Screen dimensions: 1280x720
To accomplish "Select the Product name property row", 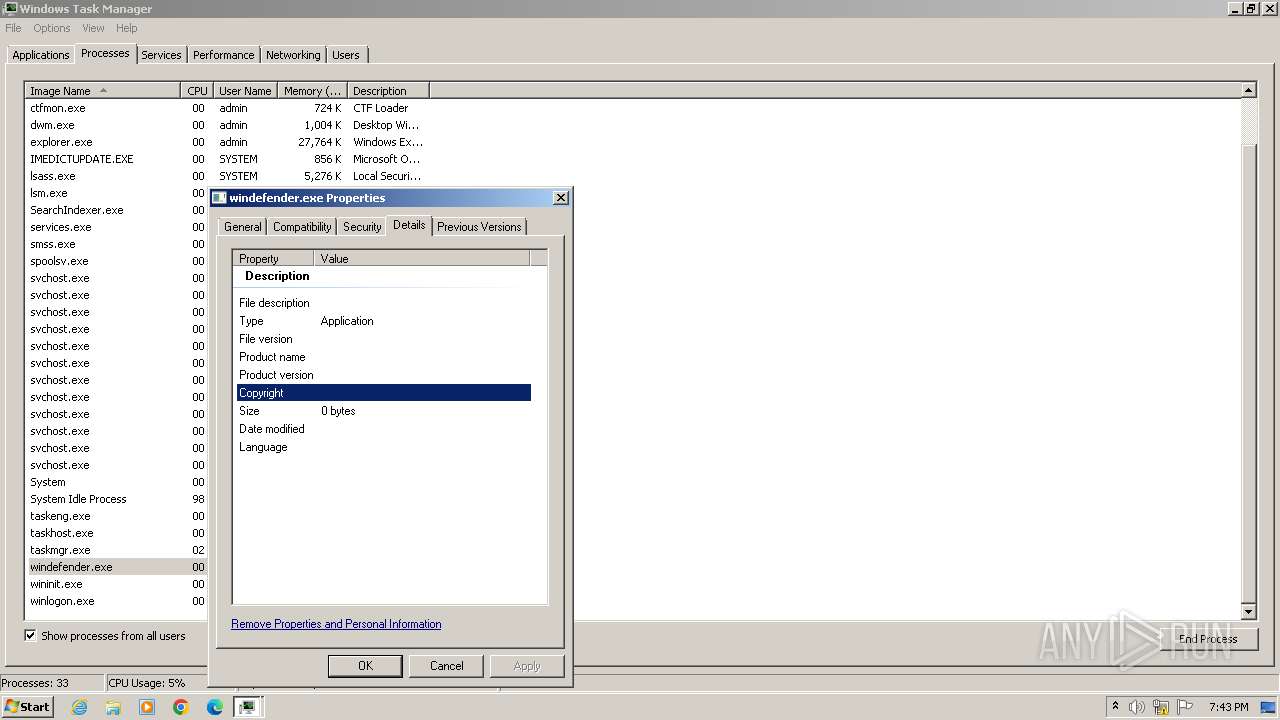I will point(384,357).
